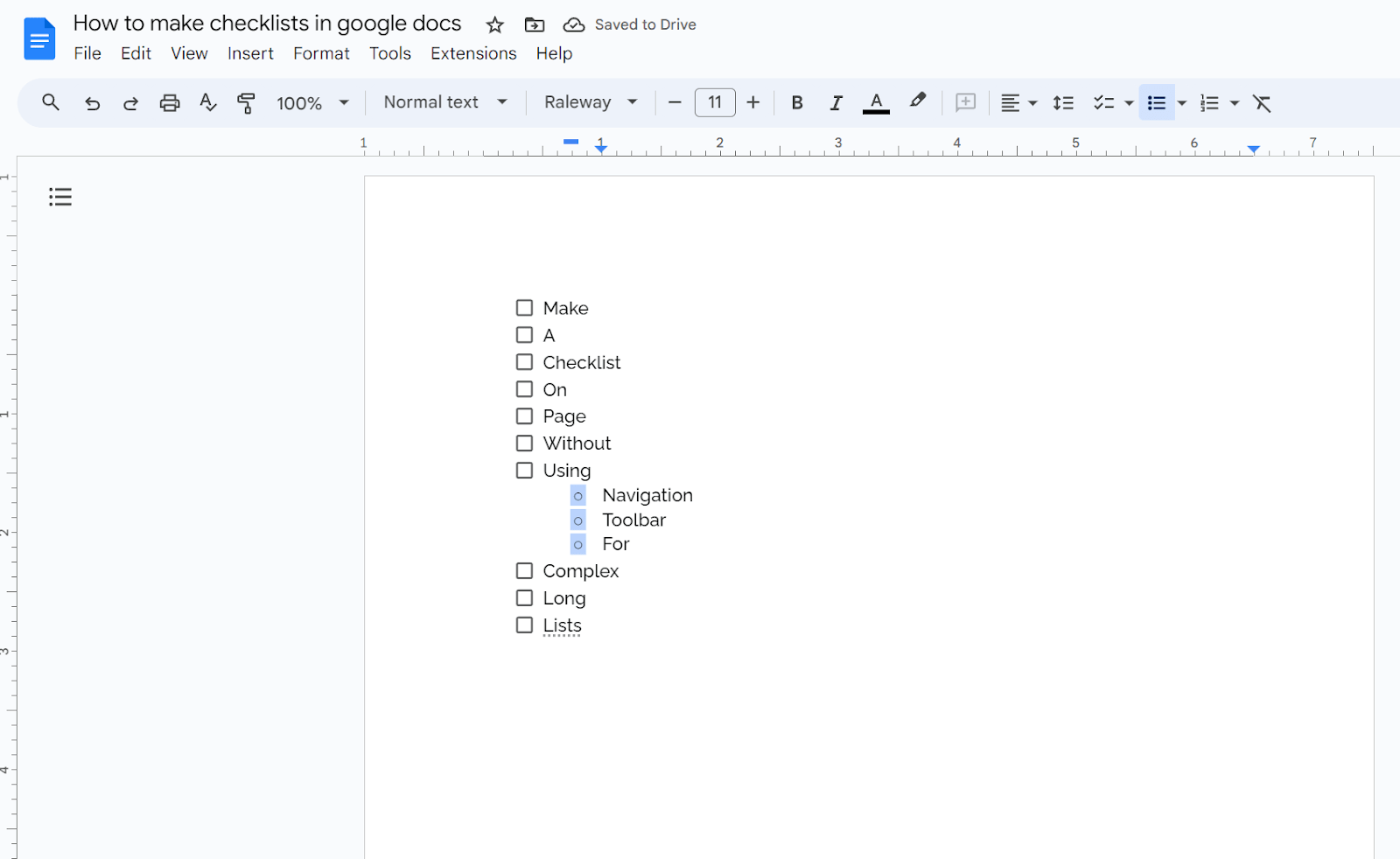The image size is (1400, 859).
Task: Toggle bold formatting
Action: pos(797,102)
